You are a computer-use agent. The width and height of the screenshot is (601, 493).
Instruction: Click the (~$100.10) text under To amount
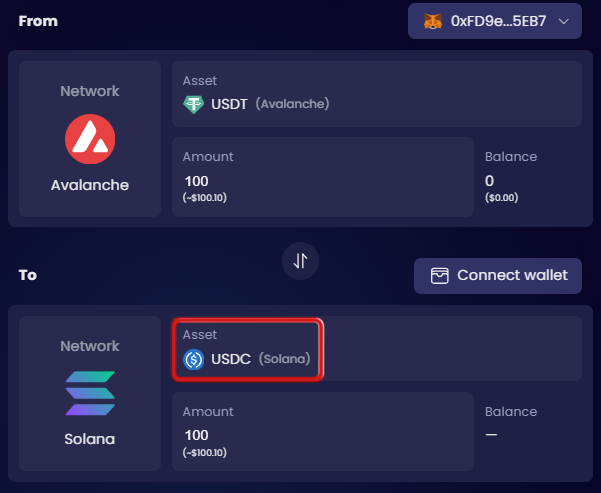point(205,452)
